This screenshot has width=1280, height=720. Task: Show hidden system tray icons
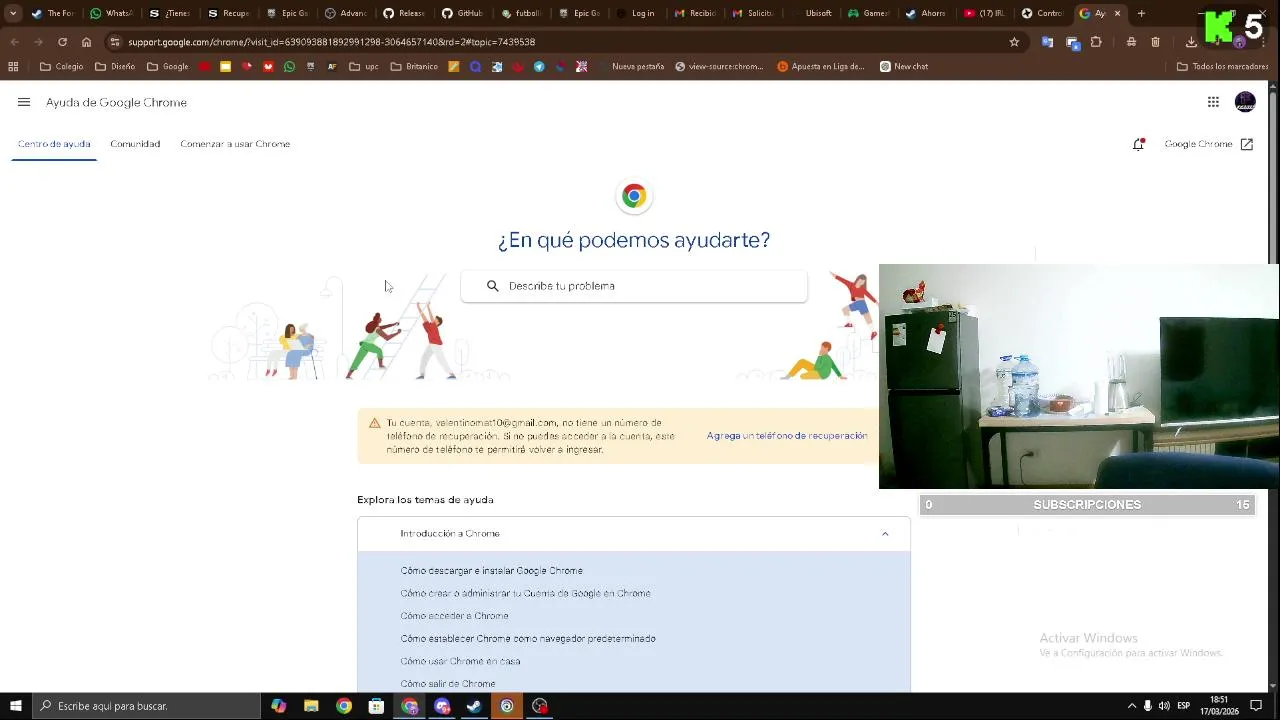(x=1131, y=706)
